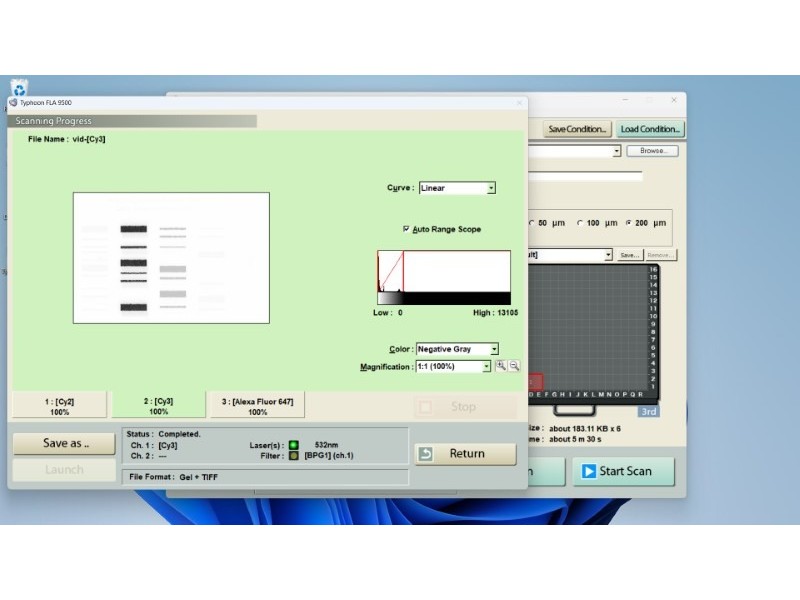Image resolution: width=800 pixels, height=600 pixels.
Task: Click the scanned gel preview image
Action: [171, 258]
